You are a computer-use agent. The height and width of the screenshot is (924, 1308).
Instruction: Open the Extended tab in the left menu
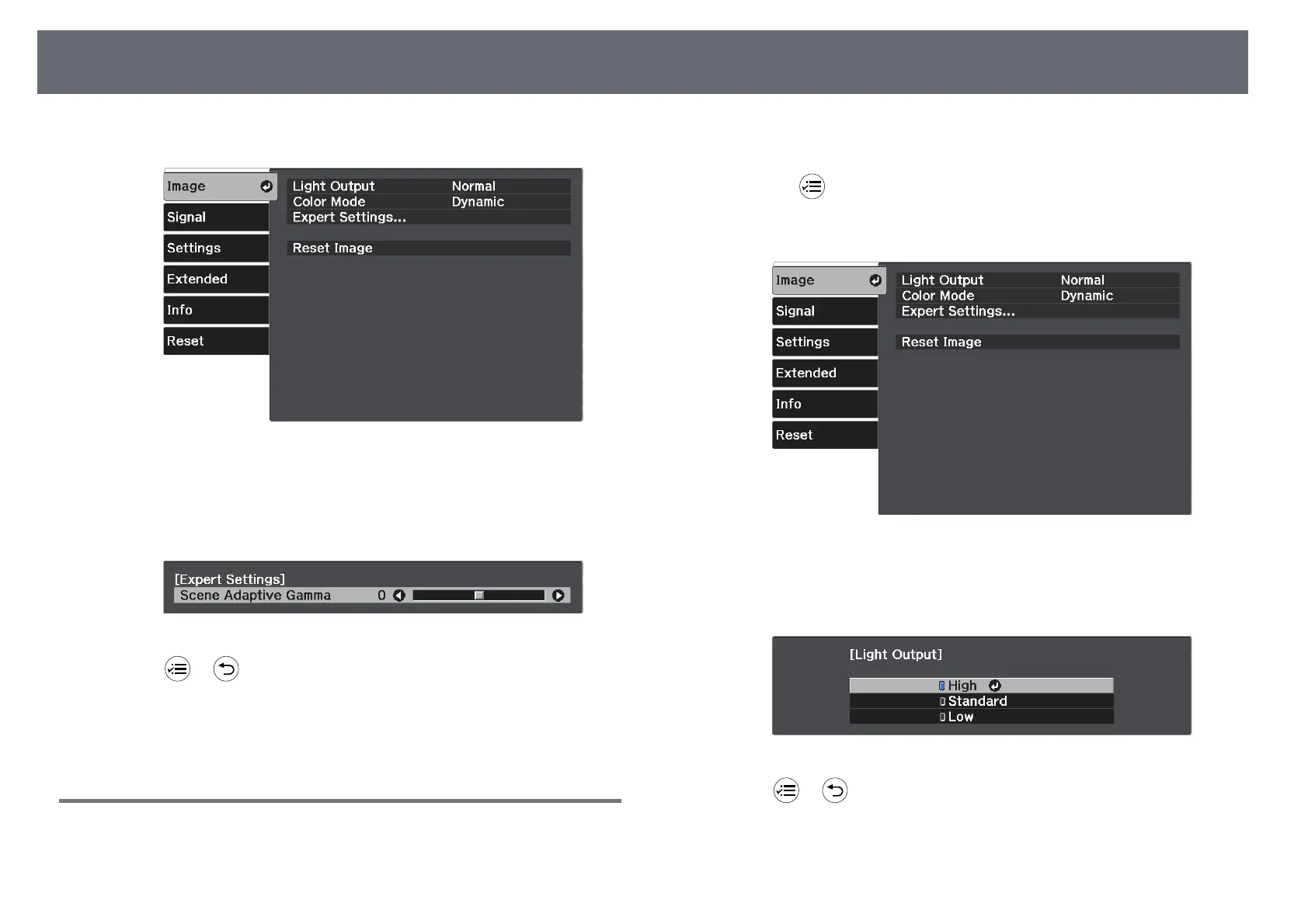[x=217, y=280]
